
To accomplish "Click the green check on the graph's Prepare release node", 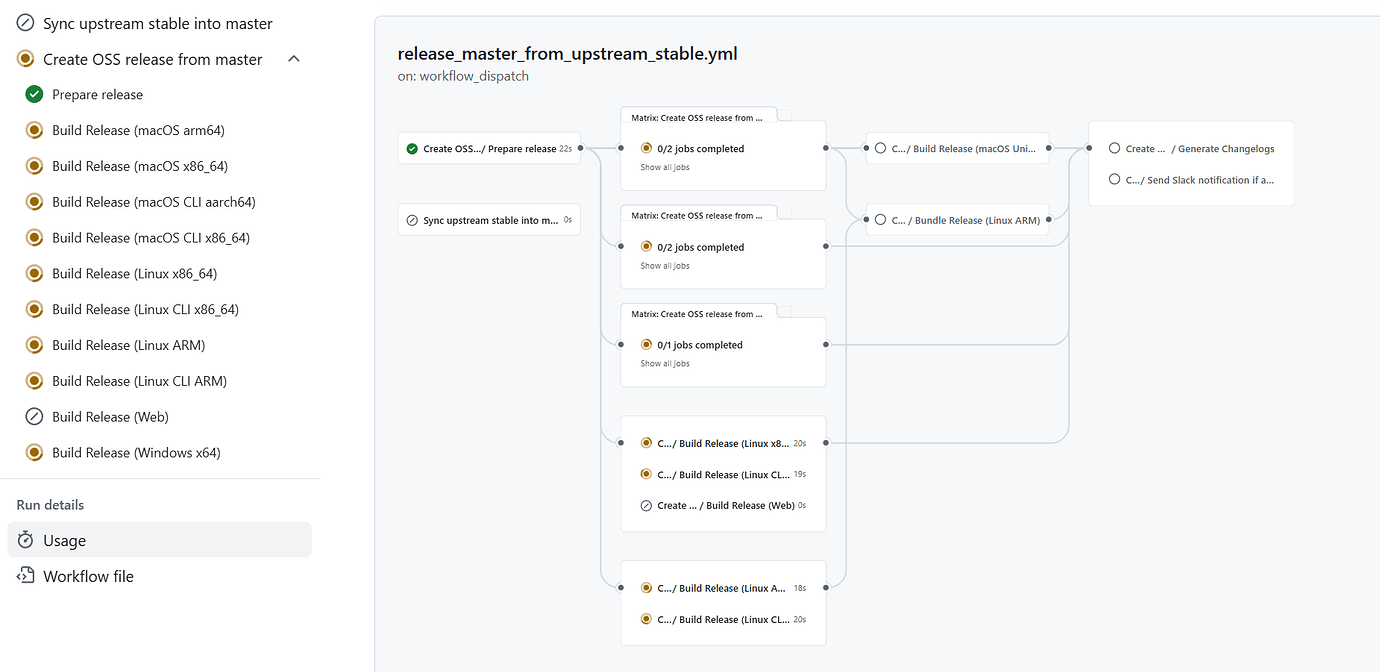I will tap(412, 149).
